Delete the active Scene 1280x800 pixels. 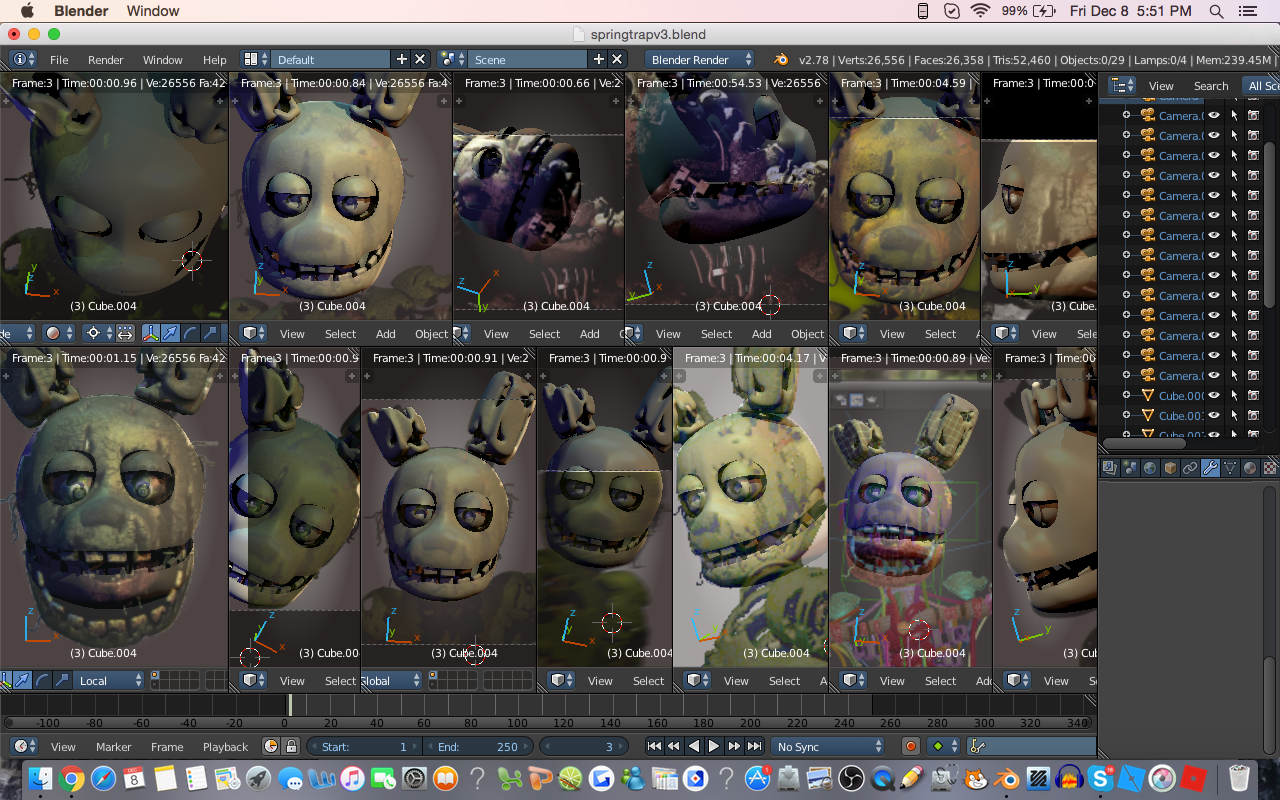click(617, 59)
